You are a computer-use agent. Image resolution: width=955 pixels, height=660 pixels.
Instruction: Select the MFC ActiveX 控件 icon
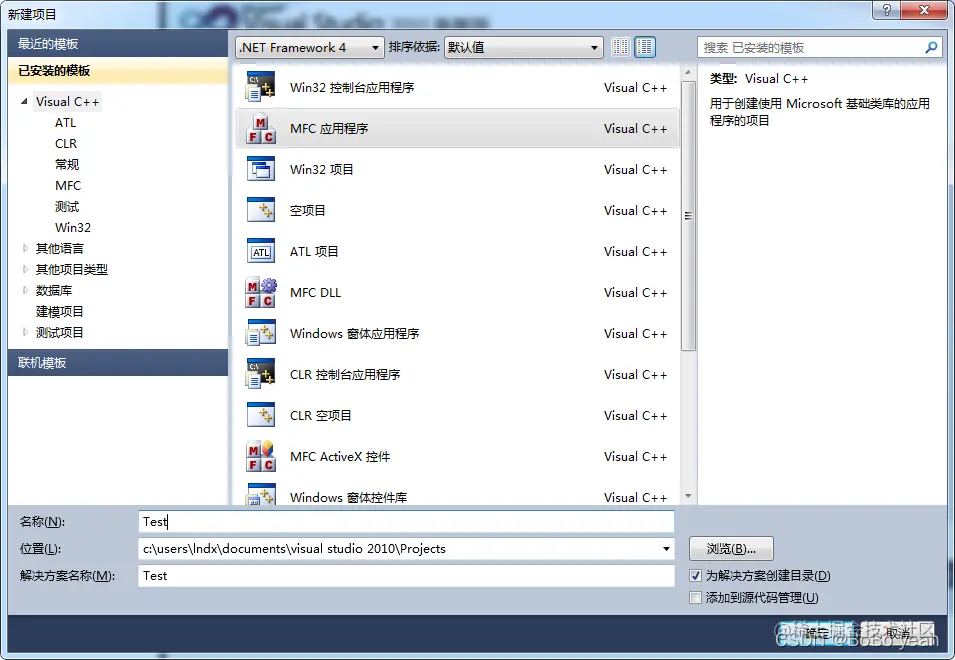pos(261,456)
